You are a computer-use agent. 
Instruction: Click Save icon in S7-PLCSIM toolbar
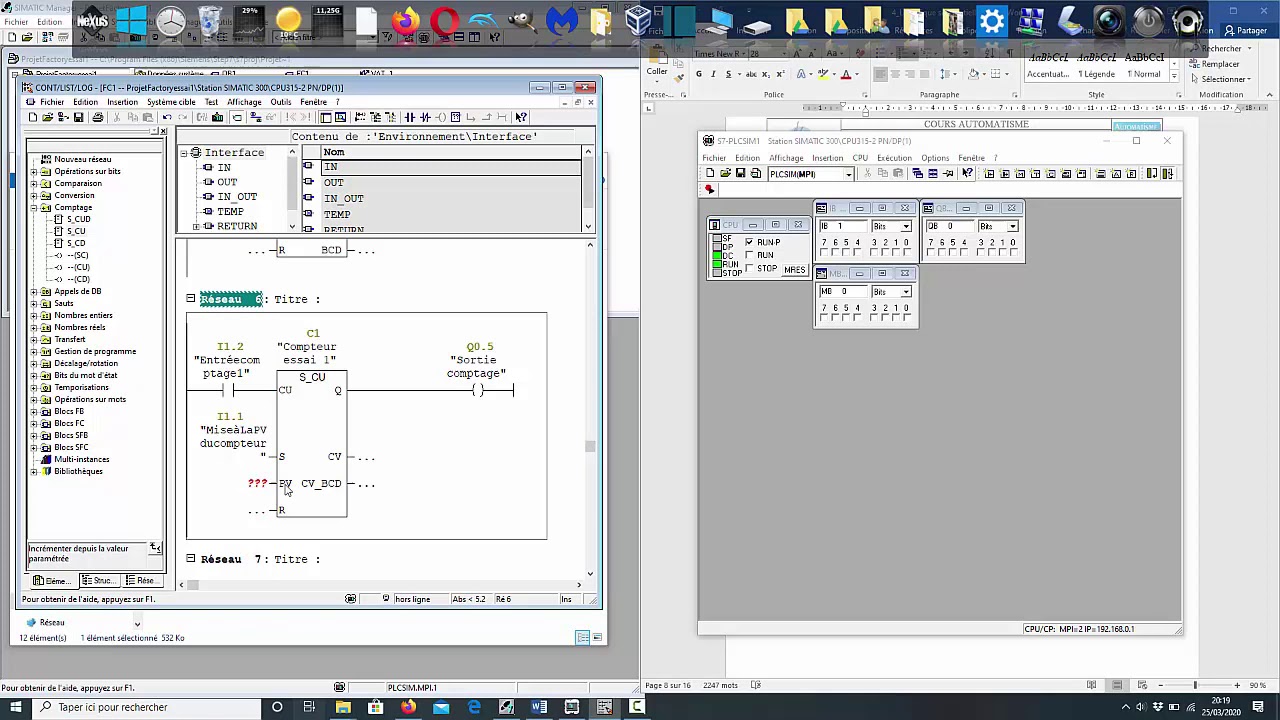point(740,173)
